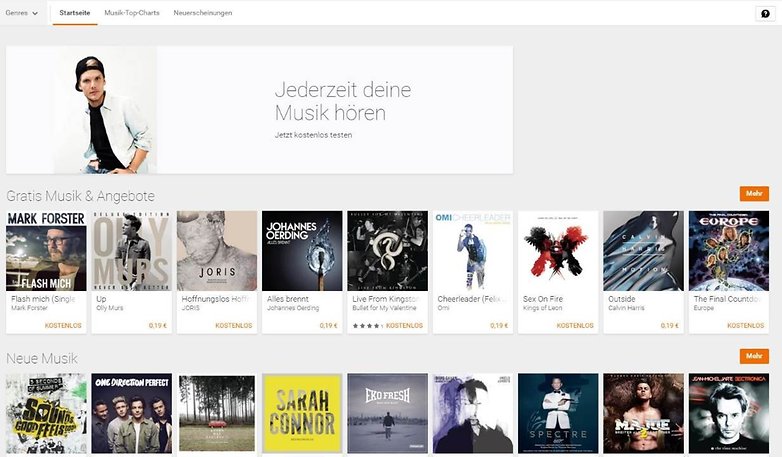Click the 0,19 € price on Cheerleader card
This screenshot has width=782, height=457.
click(x=499, y=325)
